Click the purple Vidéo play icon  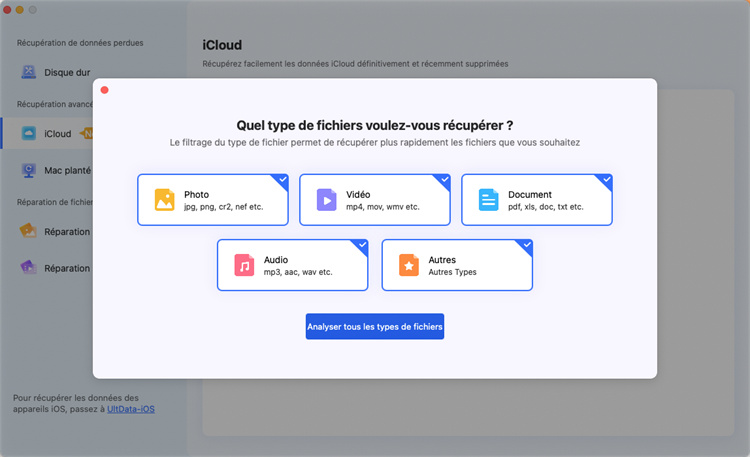pos(327,200)
